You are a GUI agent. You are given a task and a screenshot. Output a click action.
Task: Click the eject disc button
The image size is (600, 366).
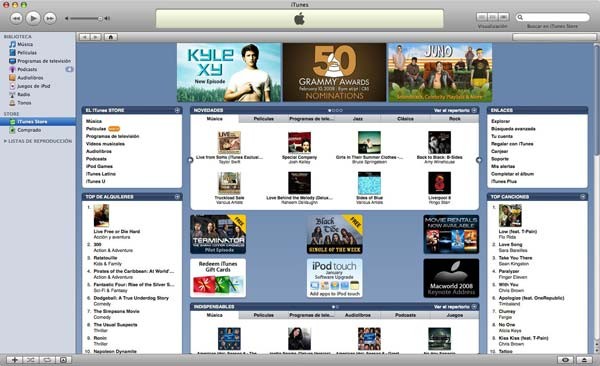pos(584,360)
